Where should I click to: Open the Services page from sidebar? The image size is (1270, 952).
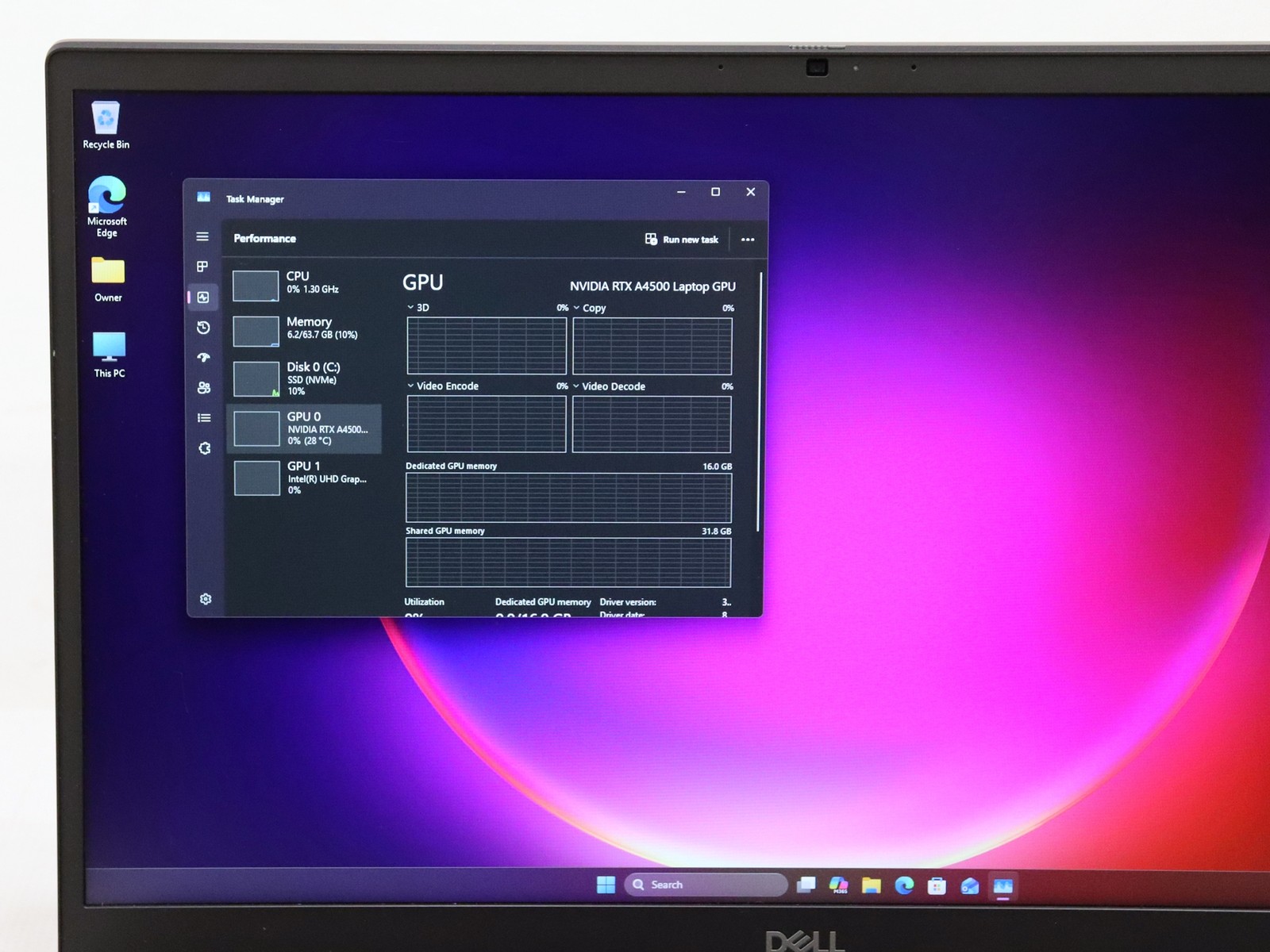click(205, 448)
